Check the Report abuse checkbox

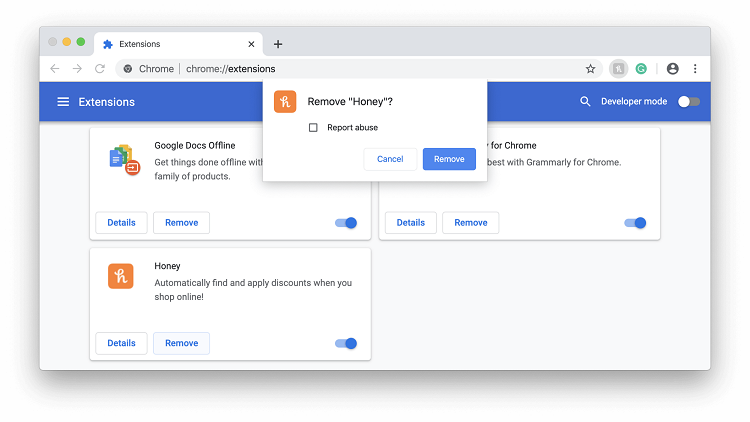[x=313, y=128]
